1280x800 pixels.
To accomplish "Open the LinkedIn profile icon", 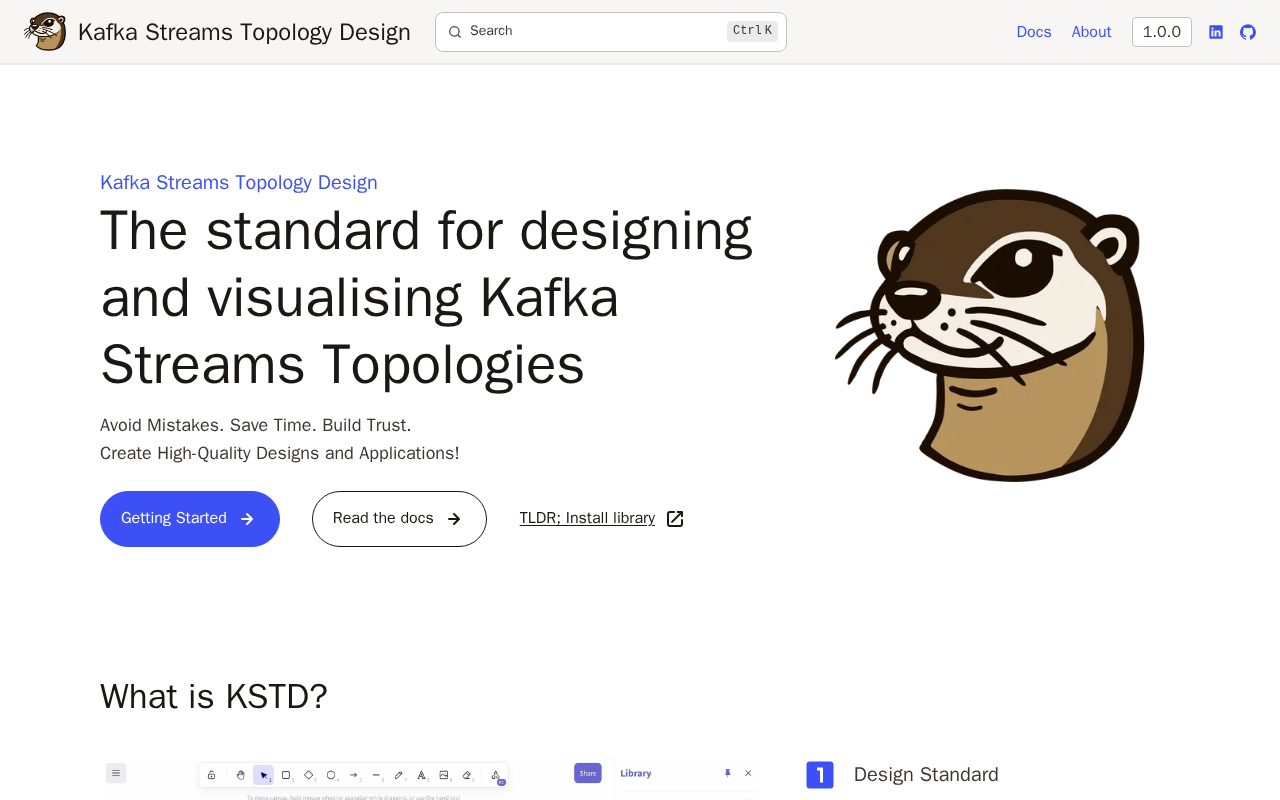I will [1216, 32].
